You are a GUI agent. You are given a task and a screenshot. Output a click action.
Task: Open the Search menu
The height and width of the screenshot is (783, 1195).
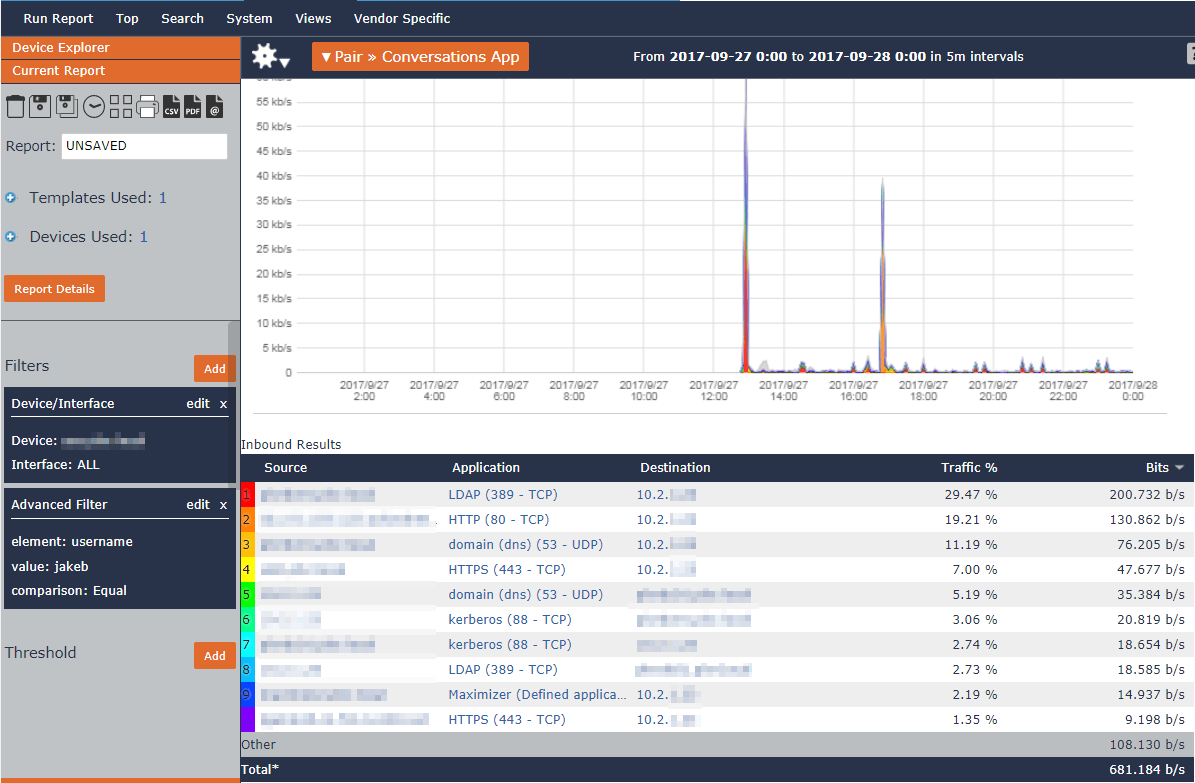pos(182,18)
